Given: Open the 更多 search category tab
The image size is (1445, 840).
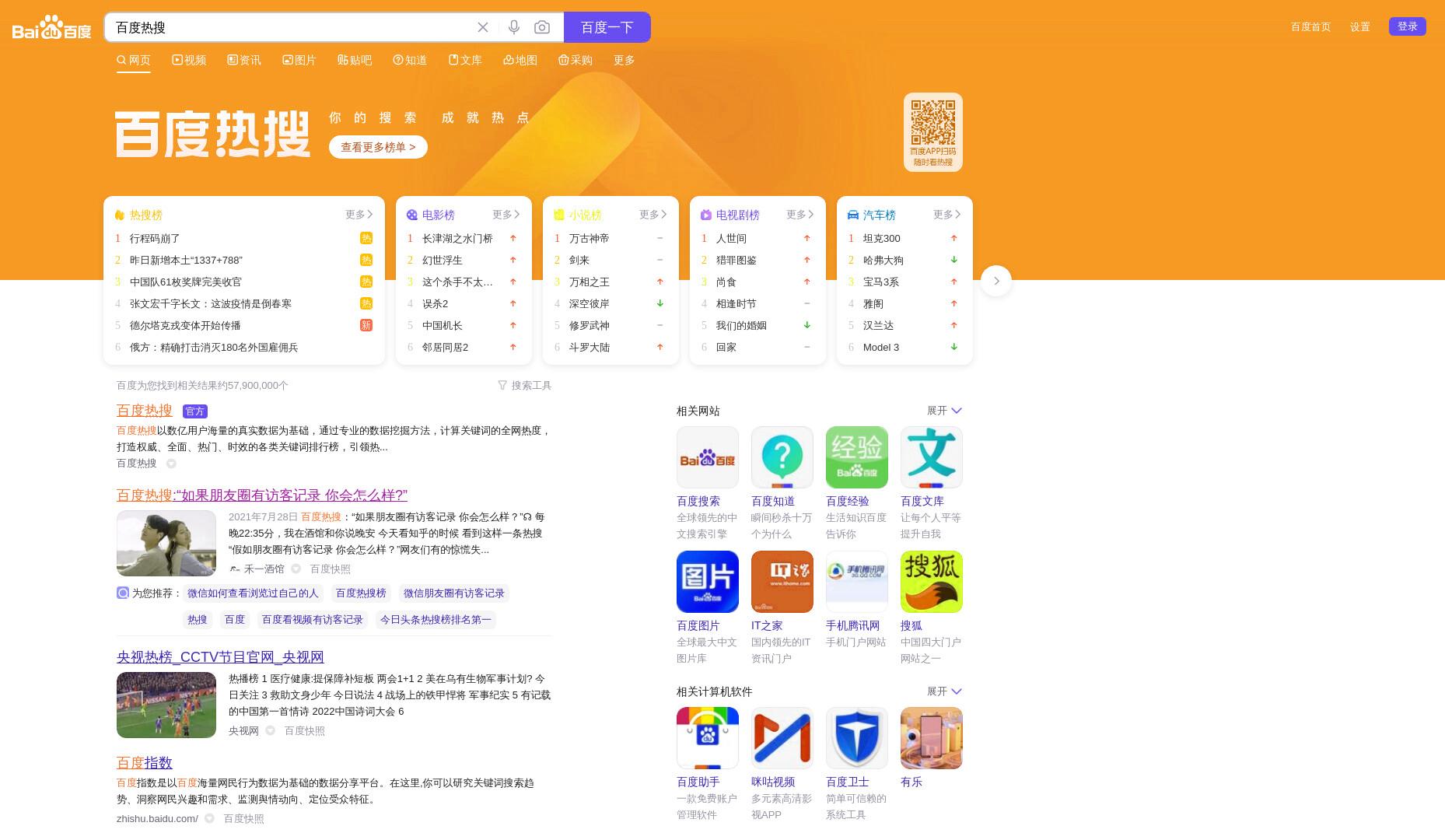Looking at the screenshot, I should [x=625, y=60].
